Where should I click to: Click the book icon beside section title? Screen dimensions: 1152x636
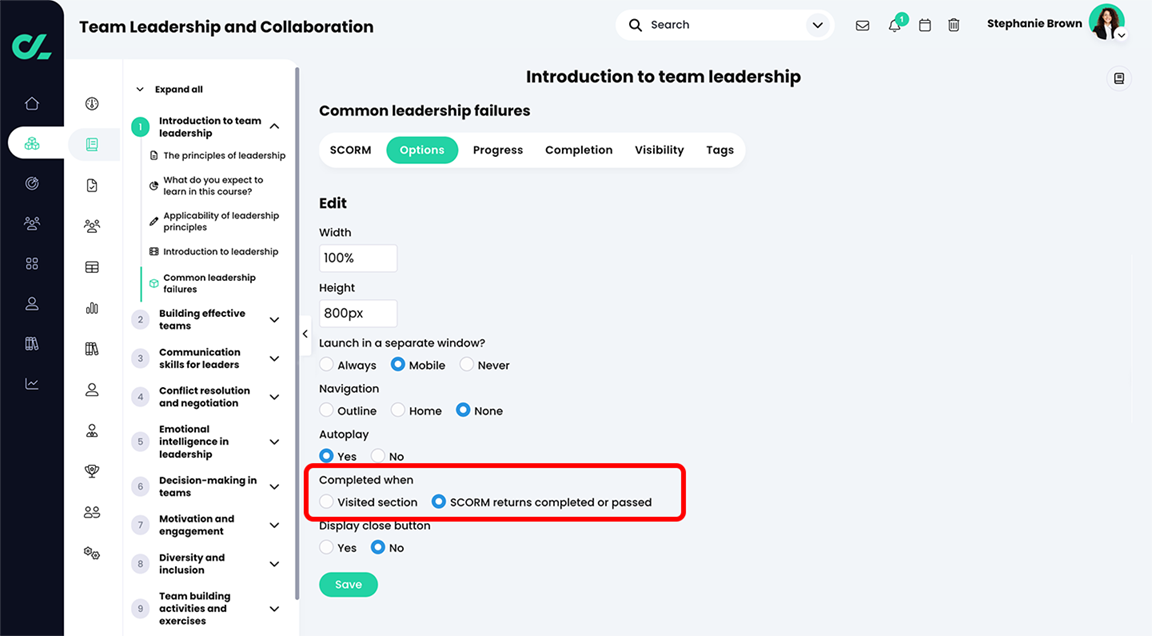(x=1119, y=79)
